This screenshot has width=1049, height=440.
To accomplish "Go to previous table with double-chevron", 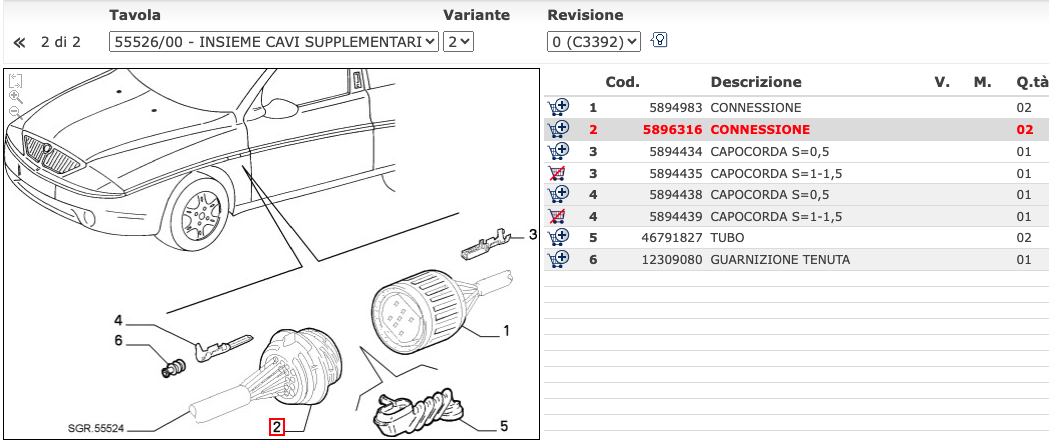I will pos(18,42).
